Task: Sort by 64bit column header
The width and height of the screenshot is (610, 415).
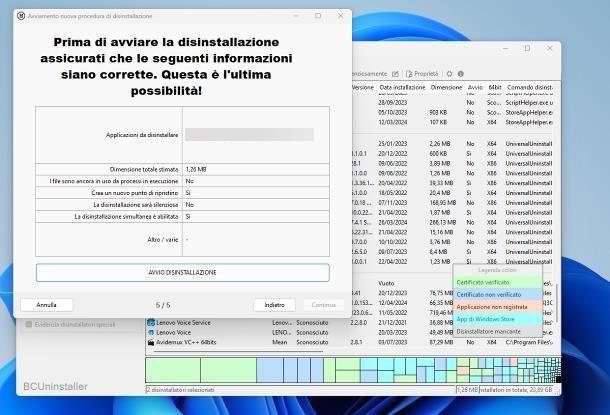Action: click(495, 88)
